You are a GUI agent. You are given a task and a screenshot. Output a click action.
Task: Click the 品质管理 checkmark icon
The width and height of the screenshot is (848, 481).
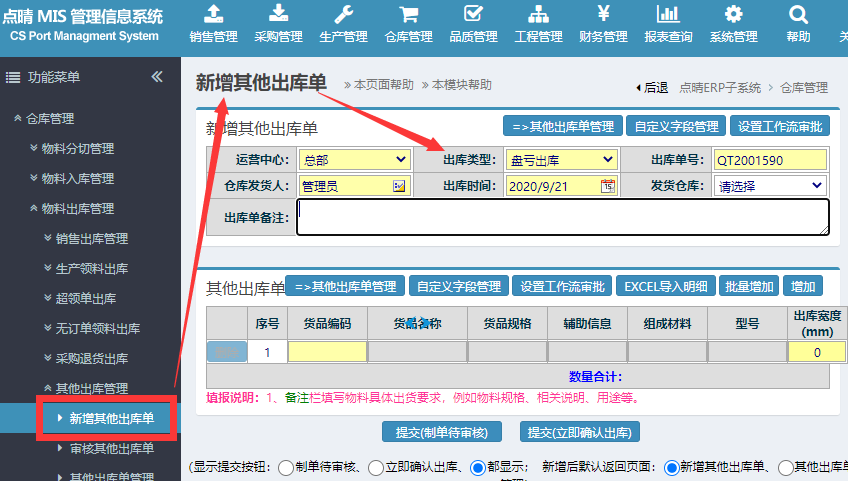point(473,14)
